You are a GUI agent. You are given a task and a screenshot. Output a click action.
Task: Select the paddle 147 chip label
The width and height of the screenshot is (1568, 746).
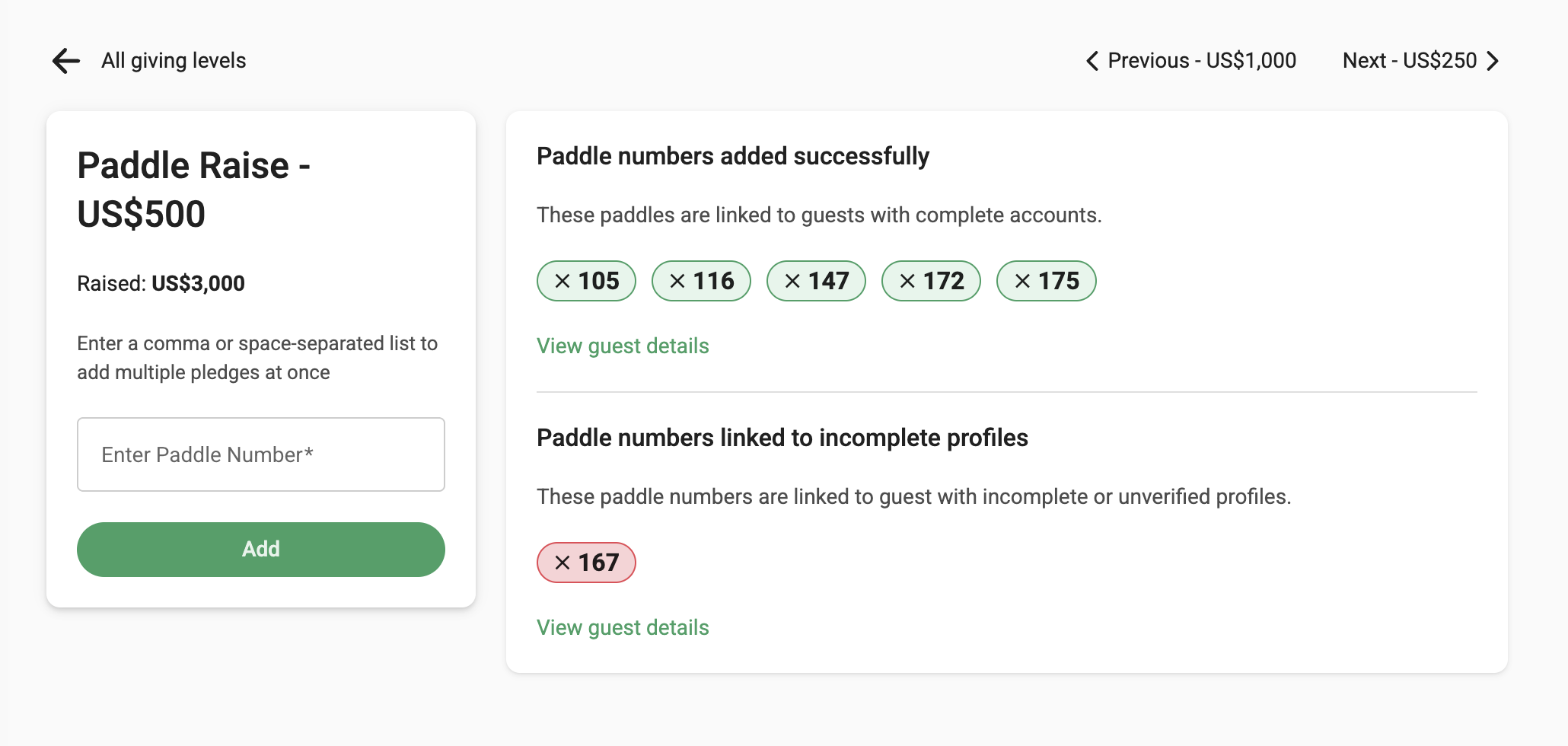[x=829, y=282]
